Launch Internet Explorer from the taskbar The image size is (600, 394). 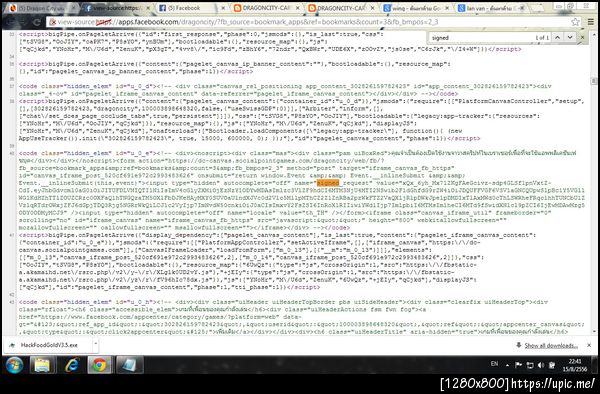click(x=71, y=365)
